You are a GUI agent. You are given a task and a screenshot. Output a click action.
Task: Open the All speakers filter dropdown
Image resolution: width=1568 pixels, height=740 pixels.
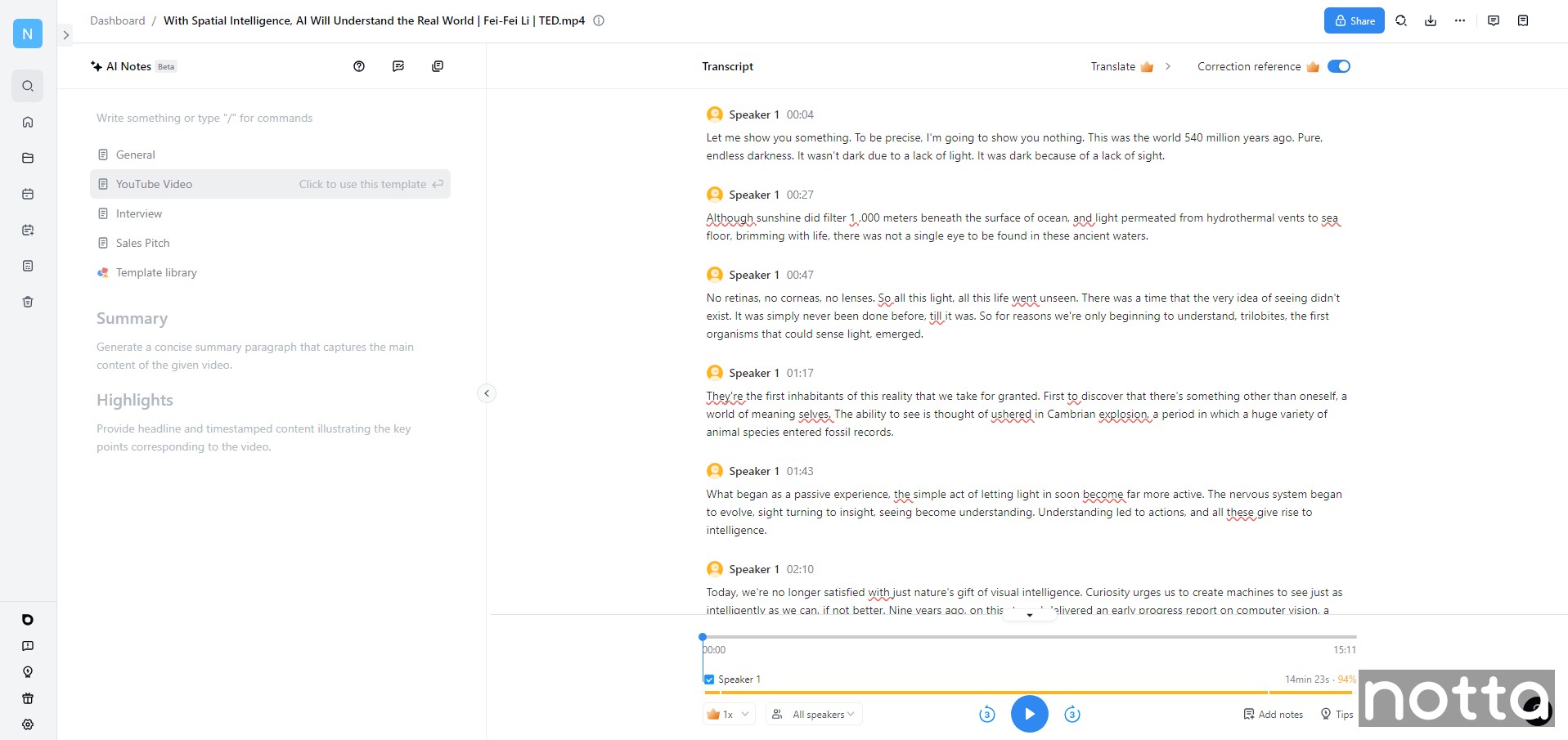(x=815, y=714)
